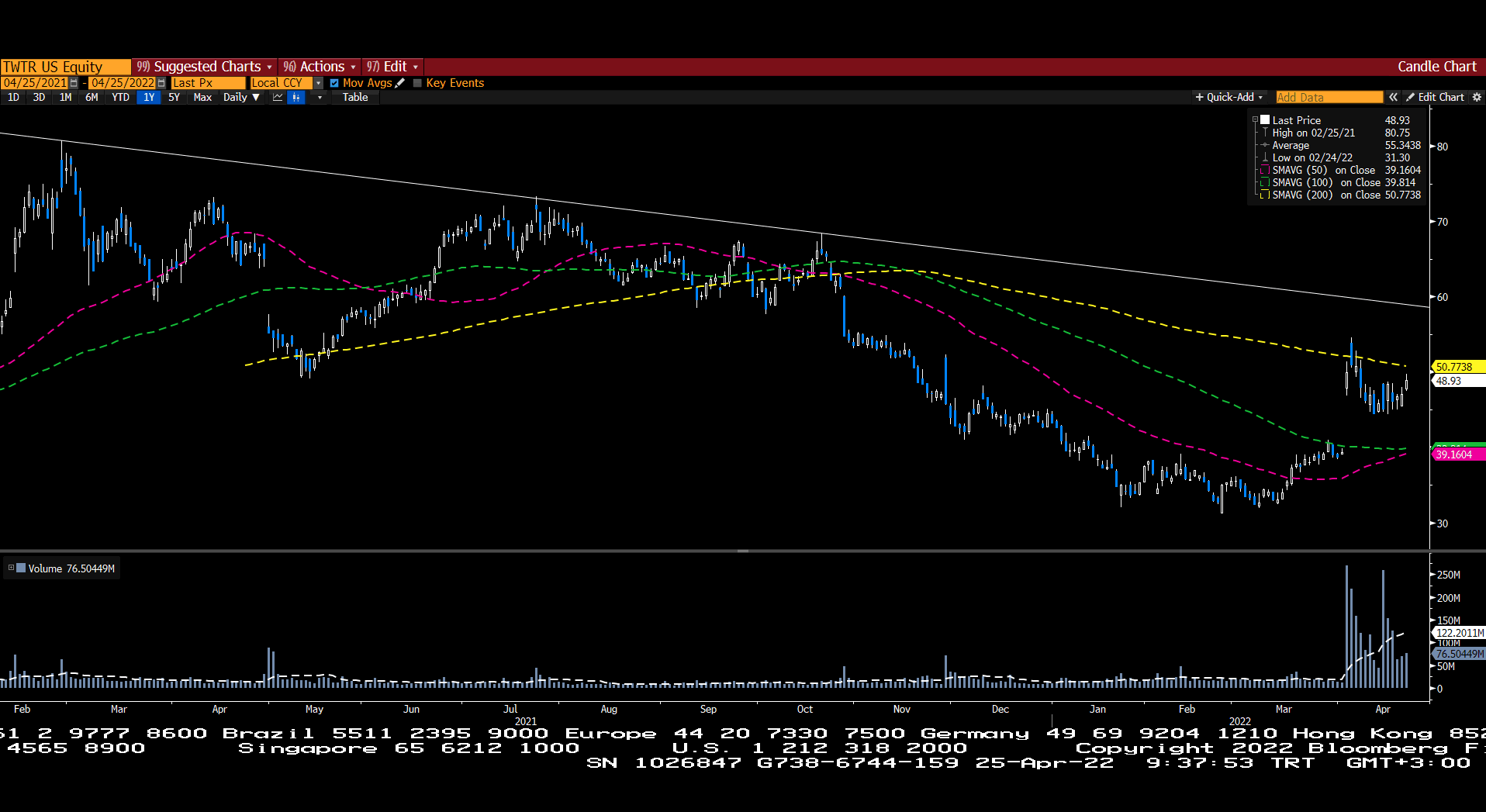Open the end date calendar picker
This screenshot has width=1486, height=812.
tap(161, 83)
